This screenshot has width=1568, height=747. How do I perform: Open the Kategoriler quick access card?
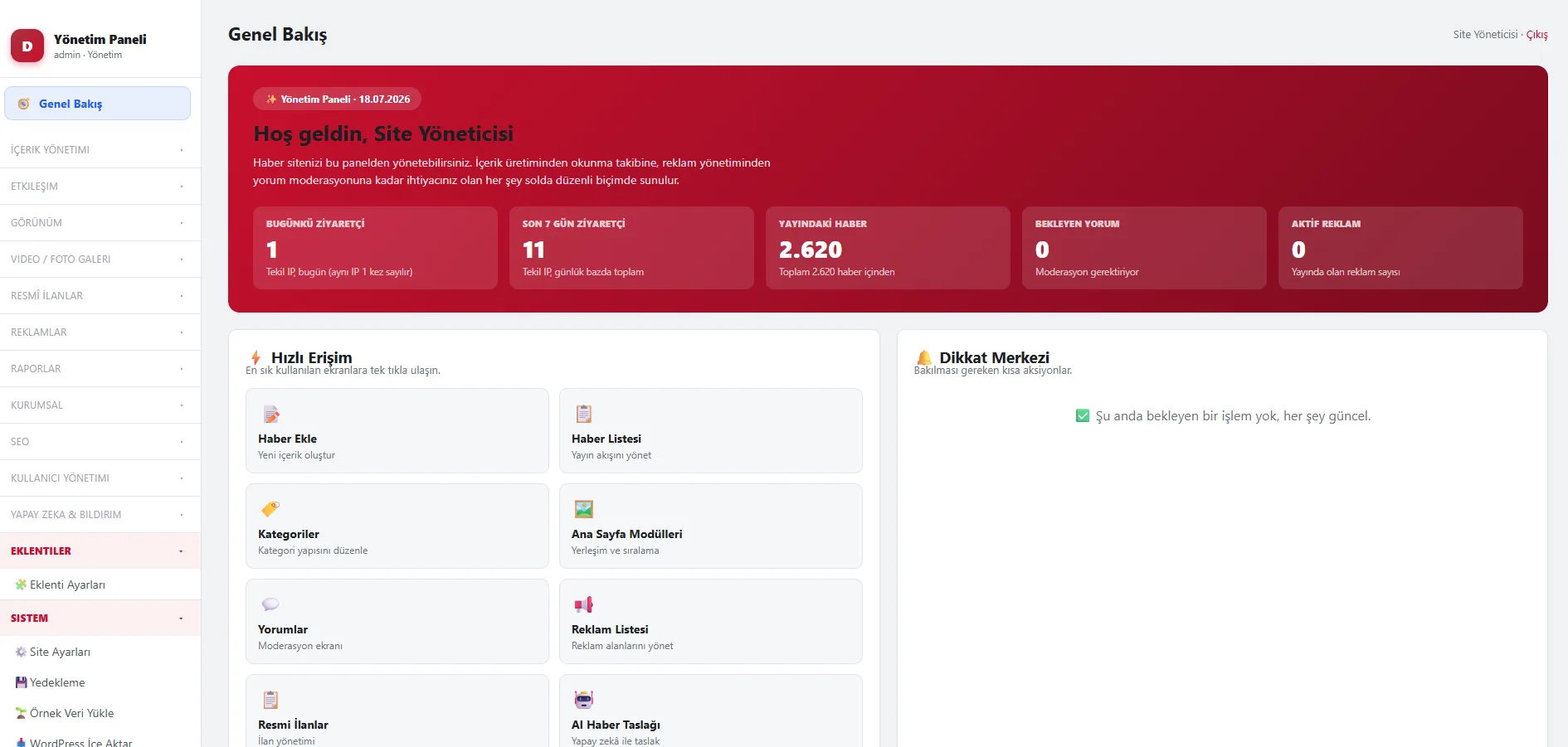[x=397, y=526]
